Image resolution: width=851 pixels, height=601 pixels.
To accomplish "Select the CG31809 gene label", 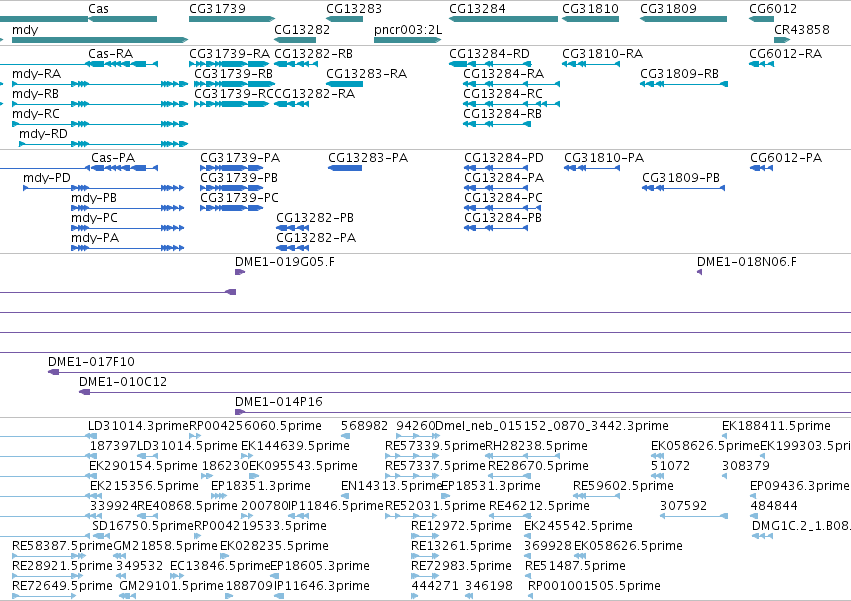I will tap(668, 9).
